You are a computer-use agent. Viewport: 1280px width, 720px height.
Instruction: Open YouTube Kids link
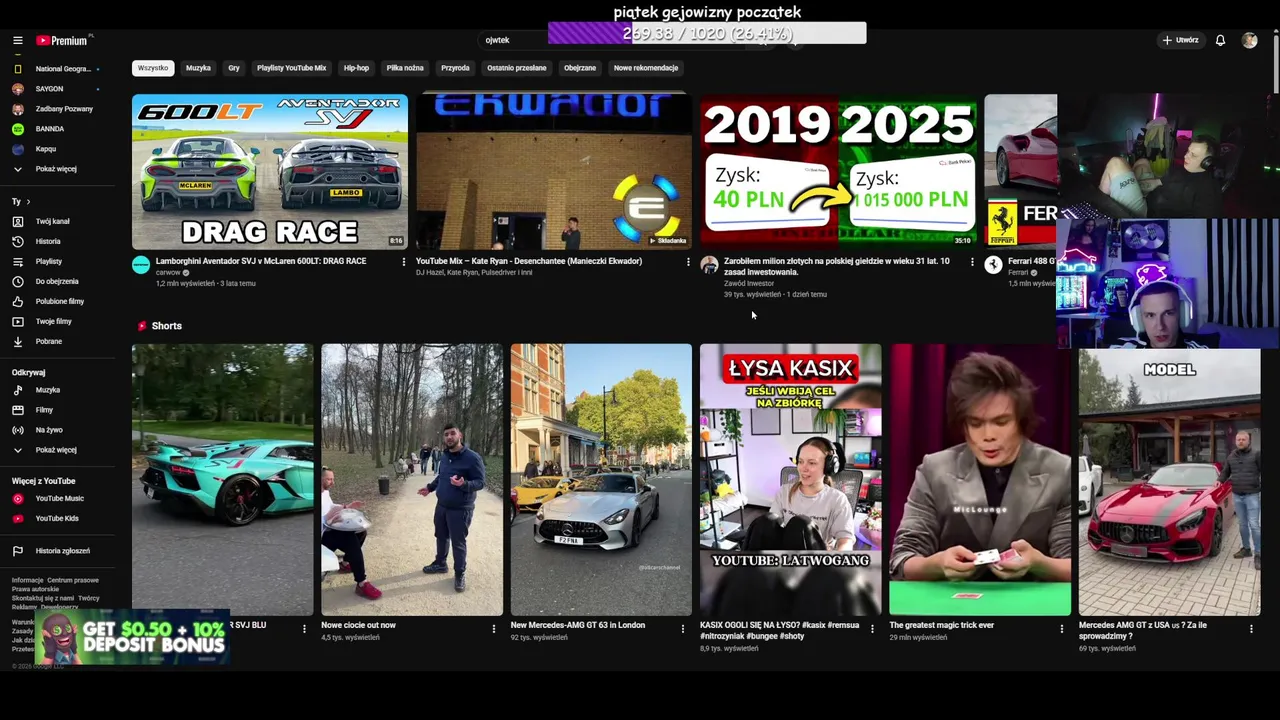(56, 518)
